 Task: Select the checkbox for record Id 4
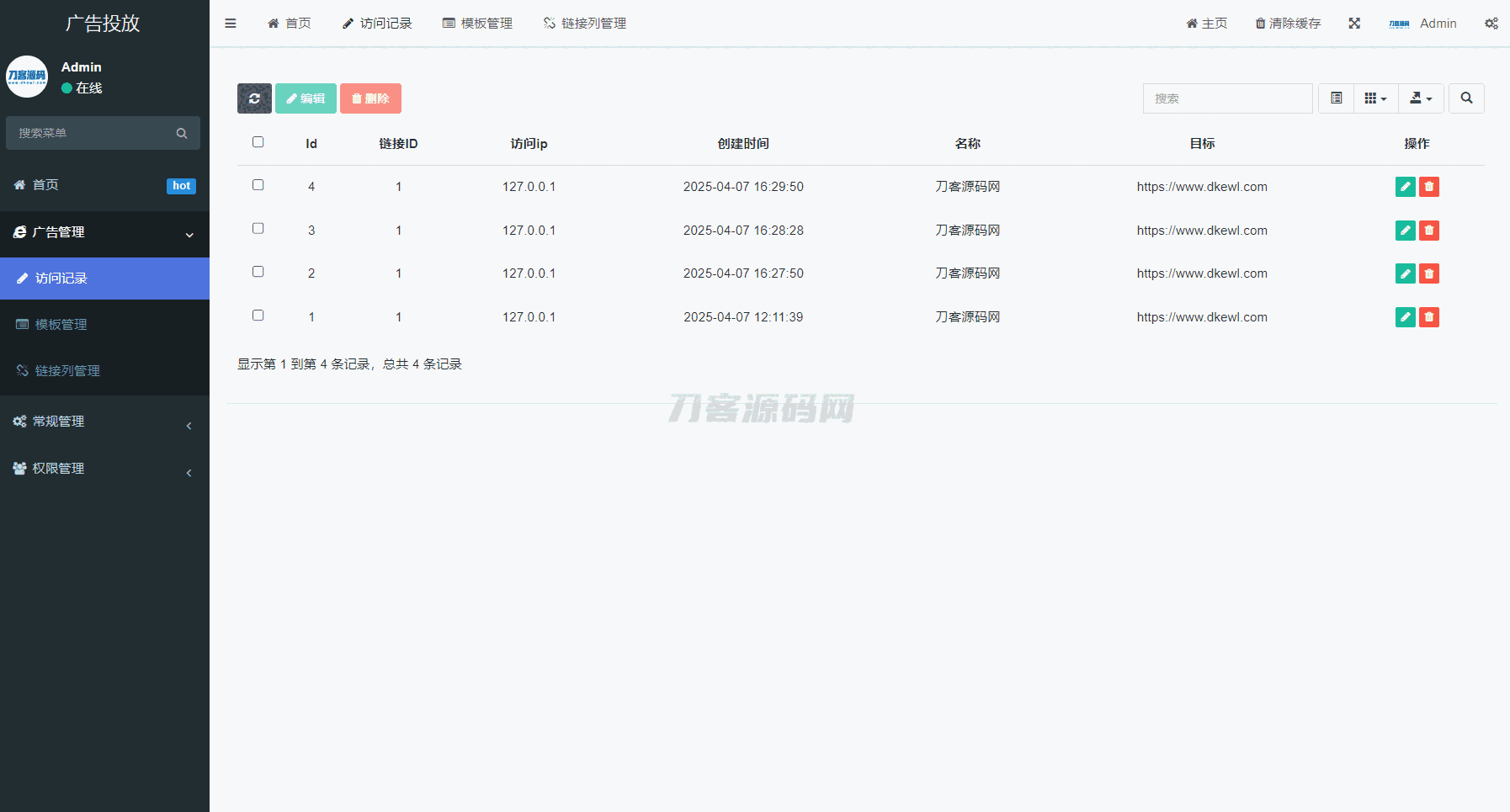258,185
